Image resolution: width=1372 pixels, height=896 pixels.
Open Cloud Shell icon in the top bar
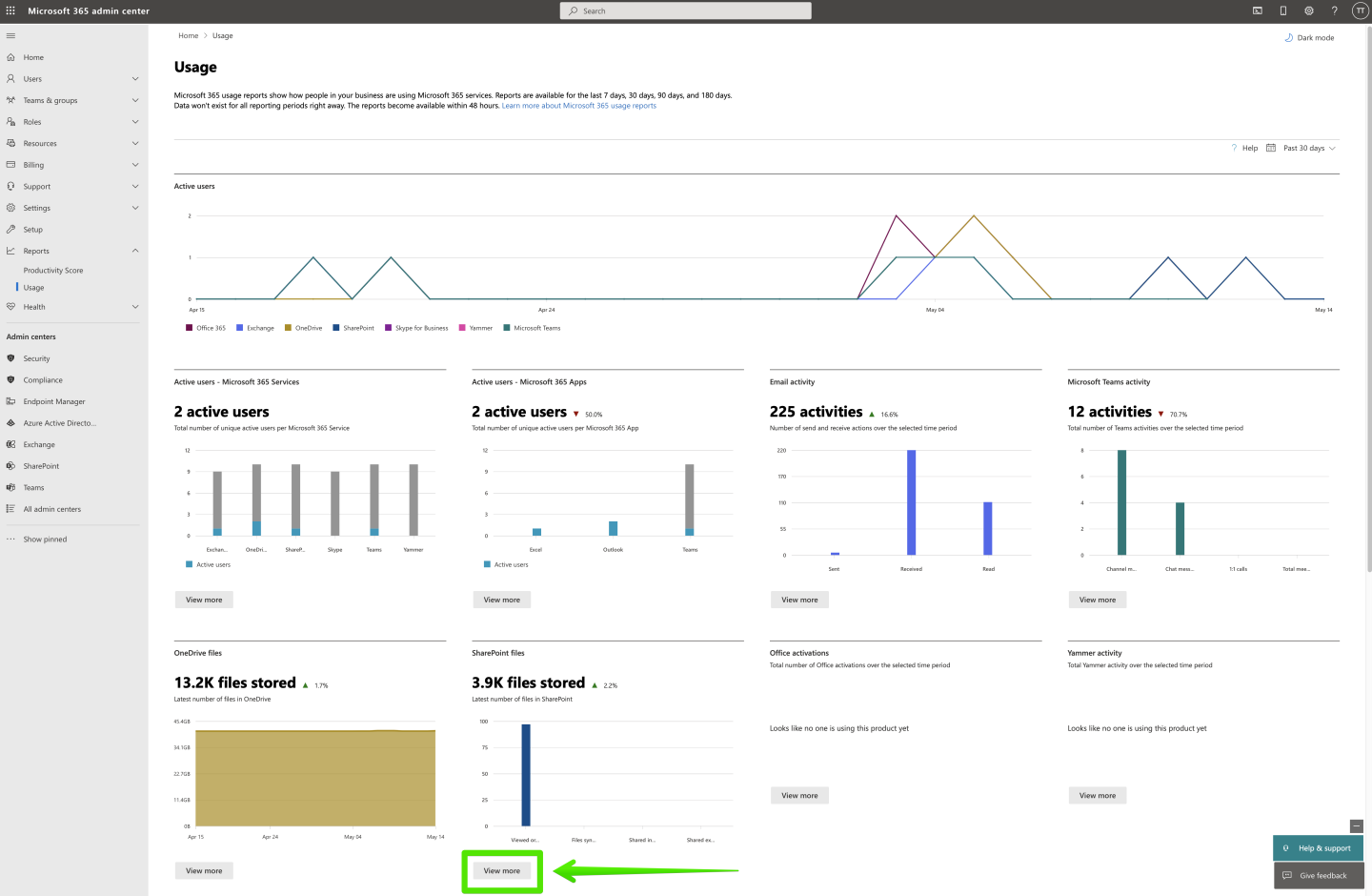click(x=1258, y=10)
